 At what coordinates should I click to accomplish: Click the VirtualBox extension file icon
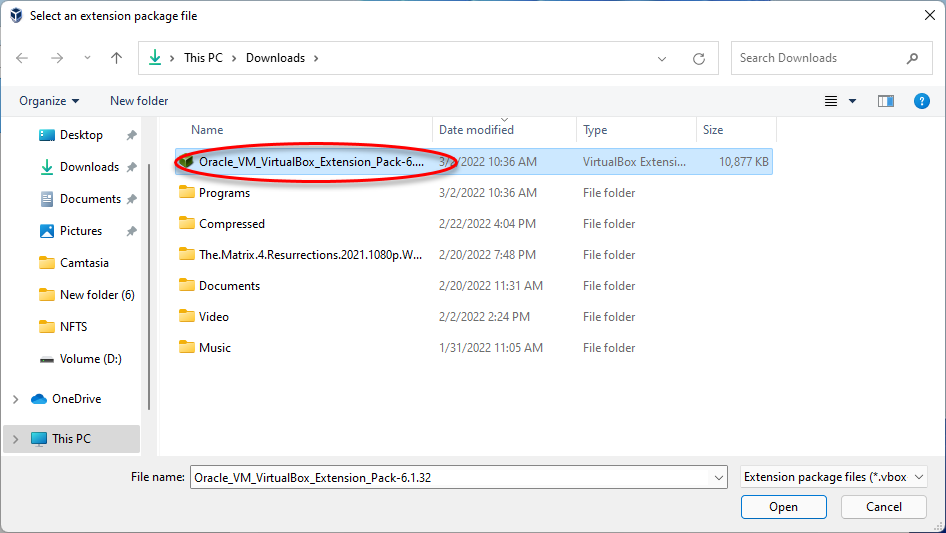(x=186, y=162)
